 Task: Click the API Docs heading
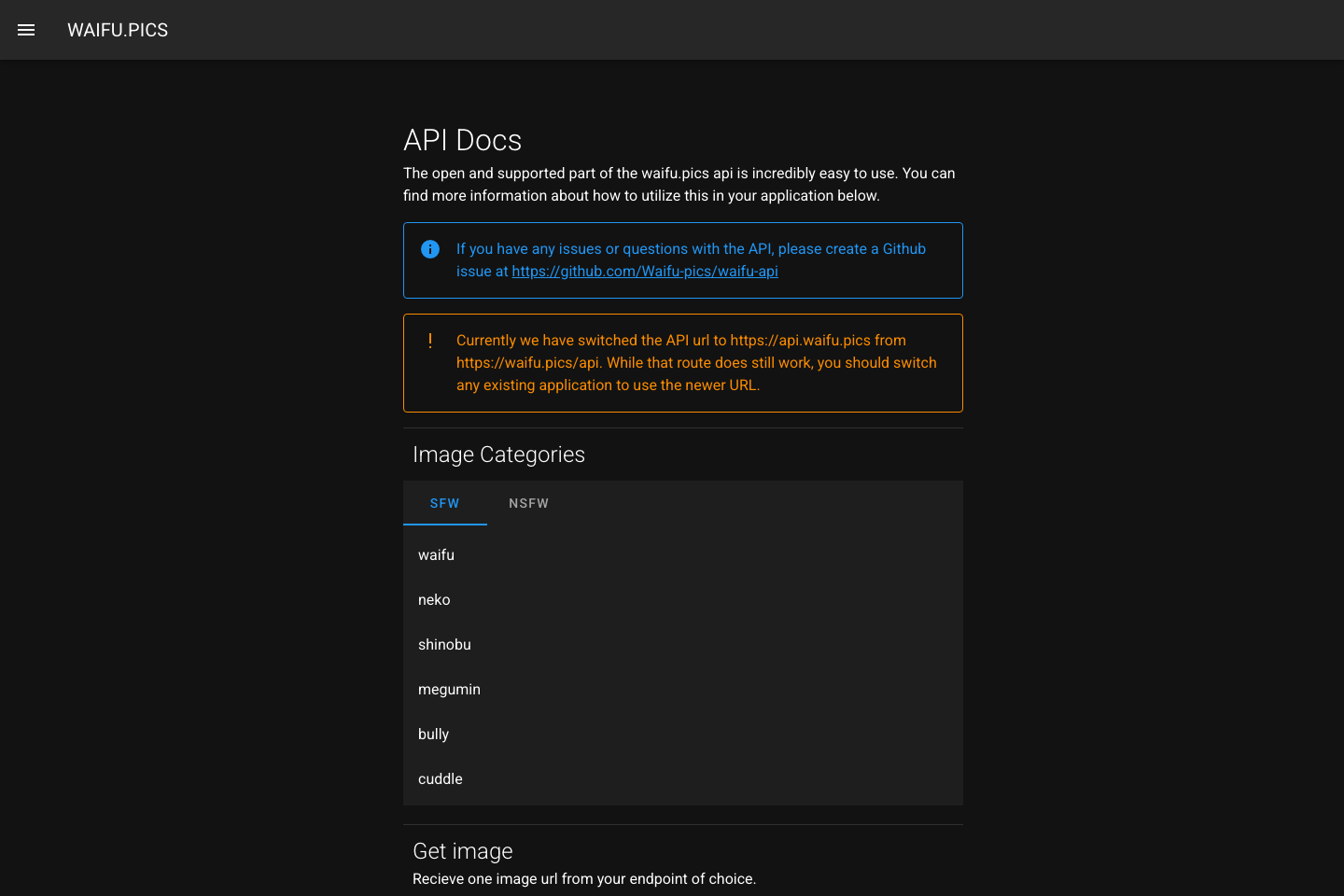point(462,140)
